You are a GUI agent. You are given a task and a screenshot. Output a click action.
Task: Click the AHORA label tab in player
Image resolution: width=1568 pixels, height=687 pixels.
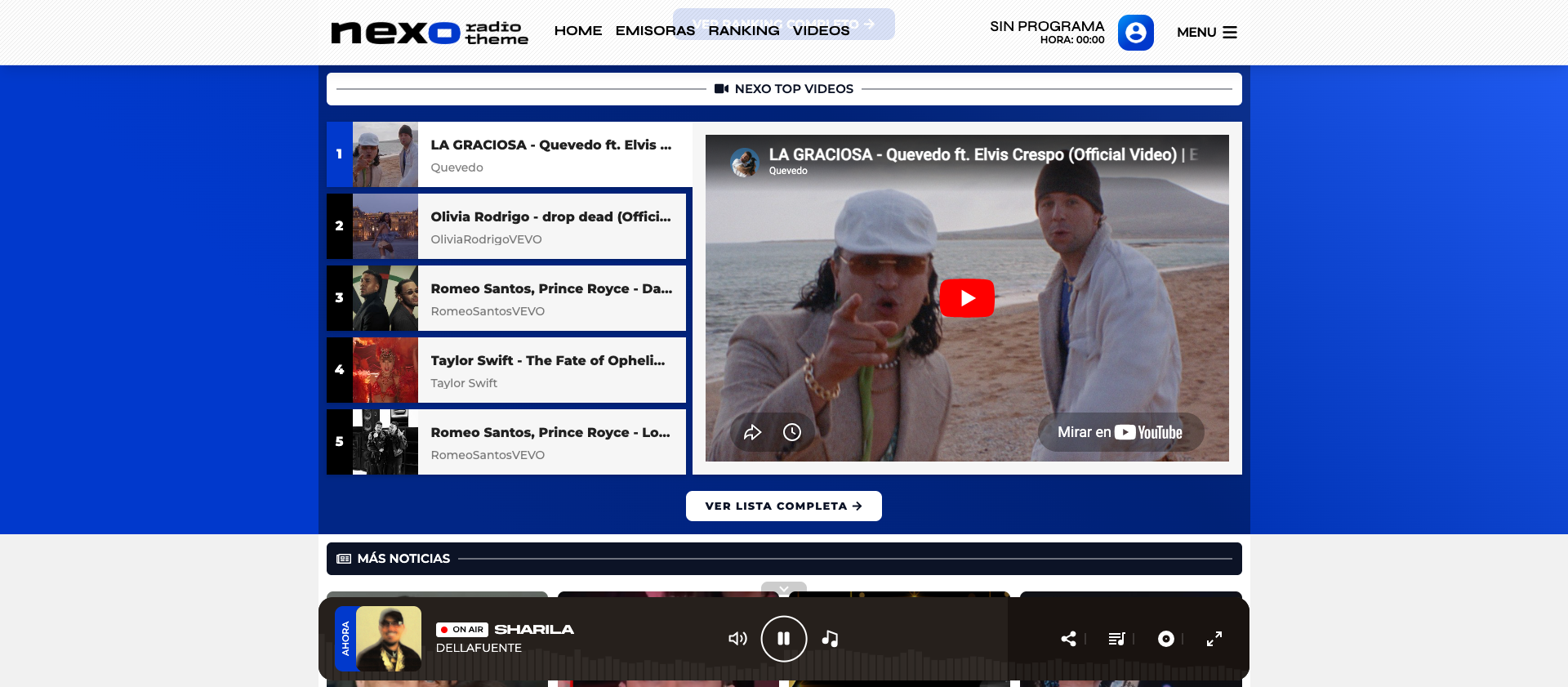tap(345, 639)
